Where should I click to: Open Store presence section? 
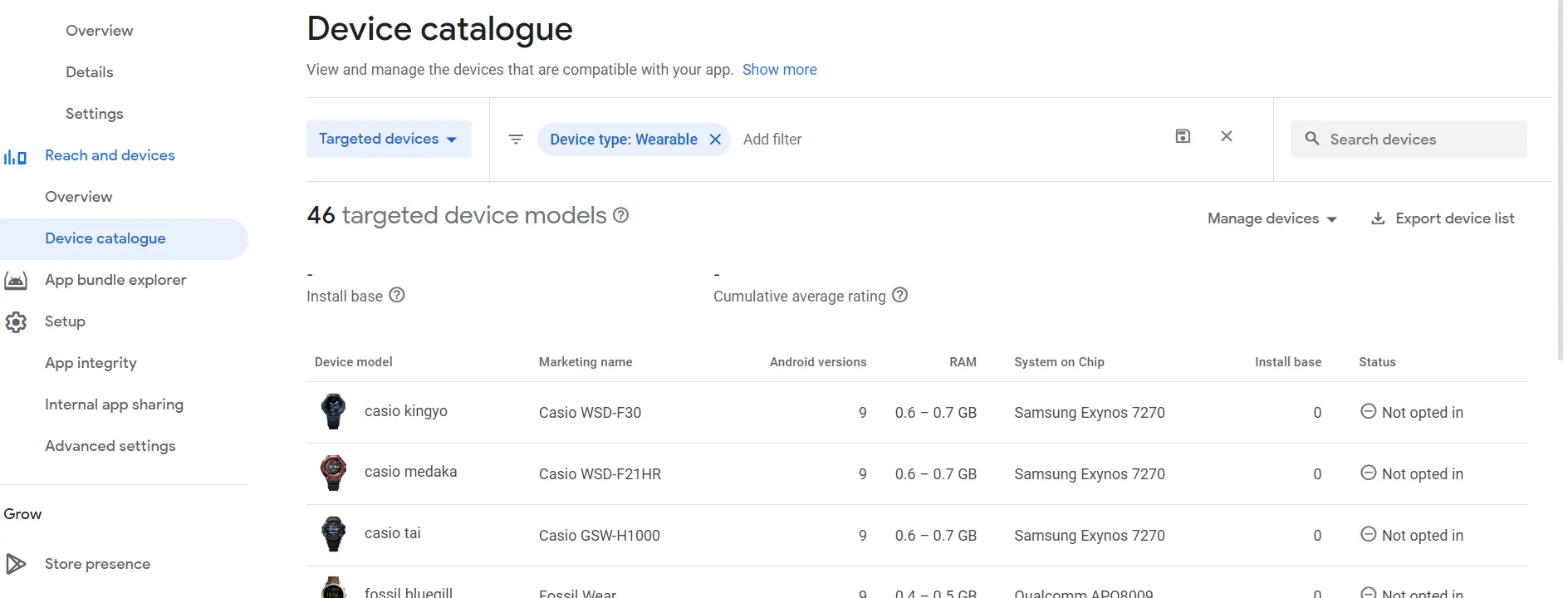click(97, 564)
